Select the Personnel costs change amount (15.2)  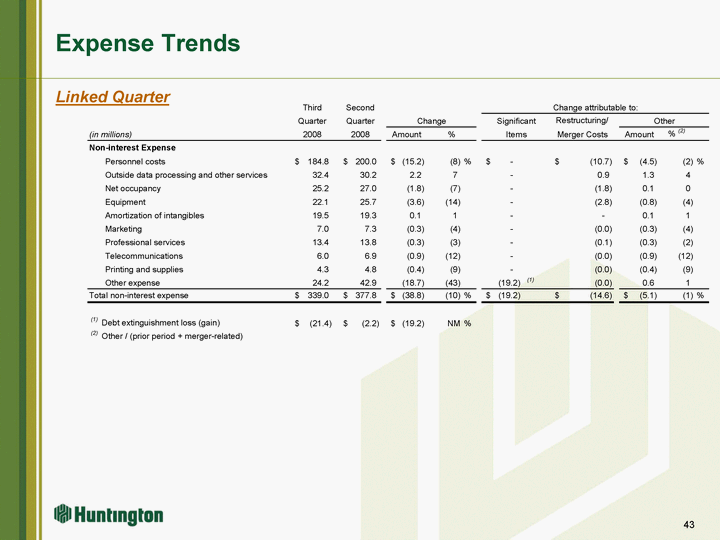tap(413, 162)
